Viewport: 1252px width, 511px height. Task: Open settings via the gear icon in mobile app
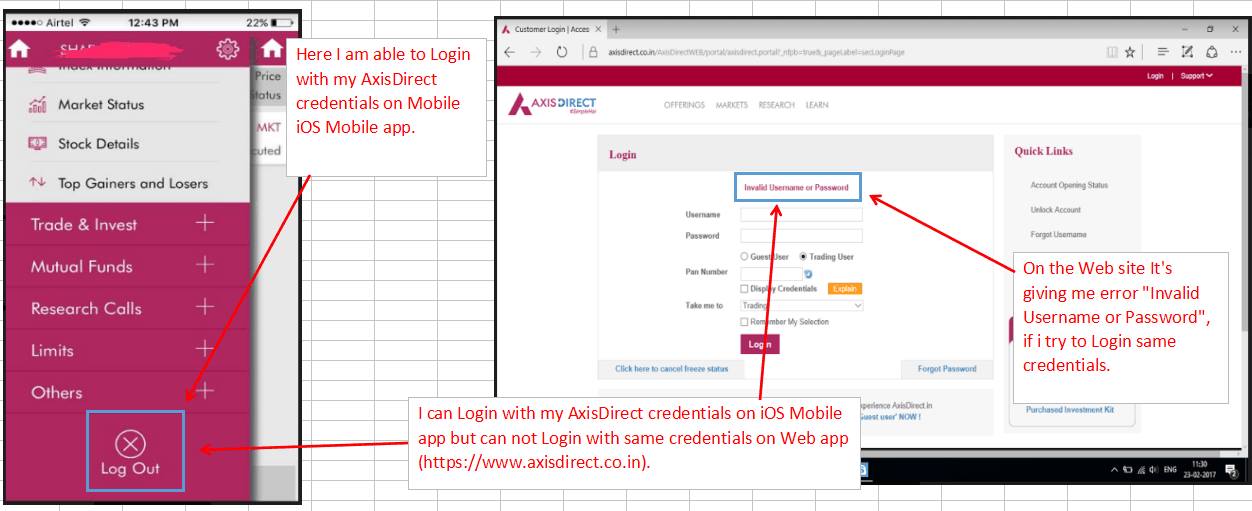(x=228, y=48)
